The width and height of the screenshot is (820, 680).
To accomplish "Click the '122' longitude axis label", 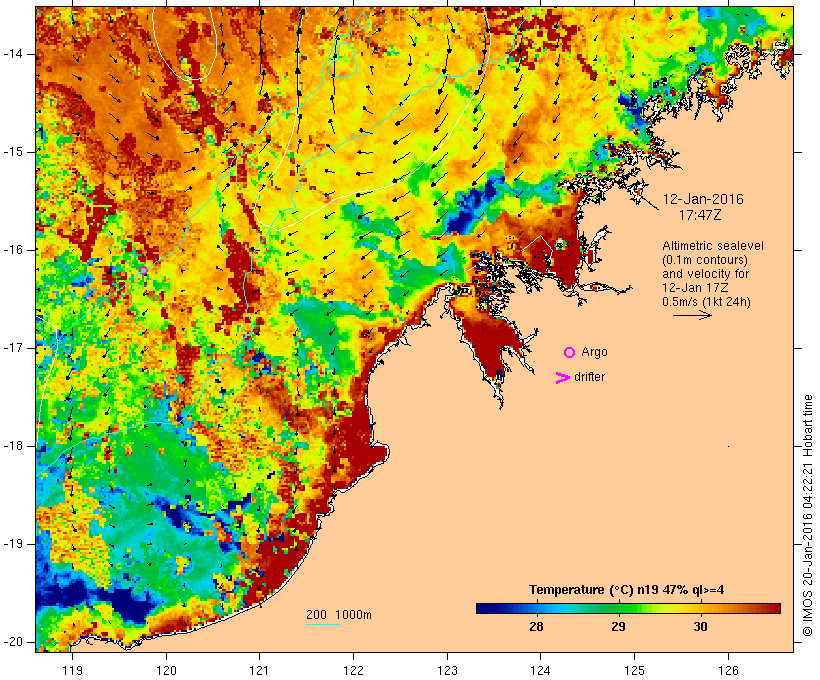I will (x=354, y=670).
